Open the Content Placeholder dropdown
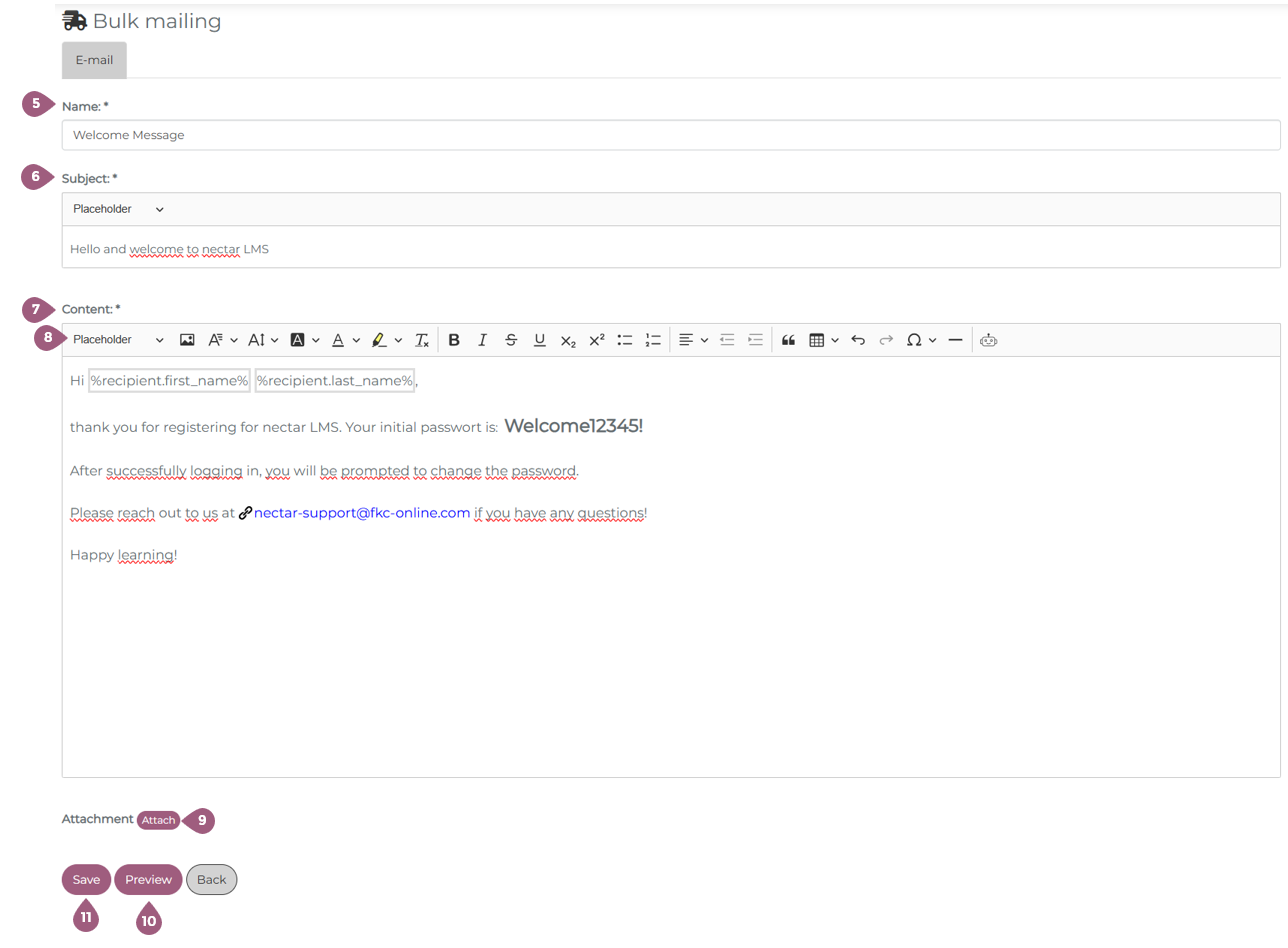The height and width of the screenshot is (948, 1288). coord(118,340)
